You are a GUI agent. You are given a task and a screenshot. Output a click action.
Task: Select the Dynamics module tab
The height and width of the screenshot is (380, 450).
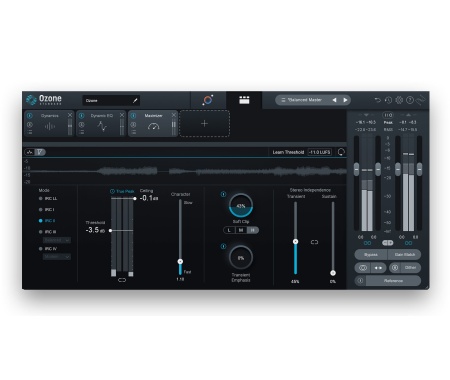49,123
